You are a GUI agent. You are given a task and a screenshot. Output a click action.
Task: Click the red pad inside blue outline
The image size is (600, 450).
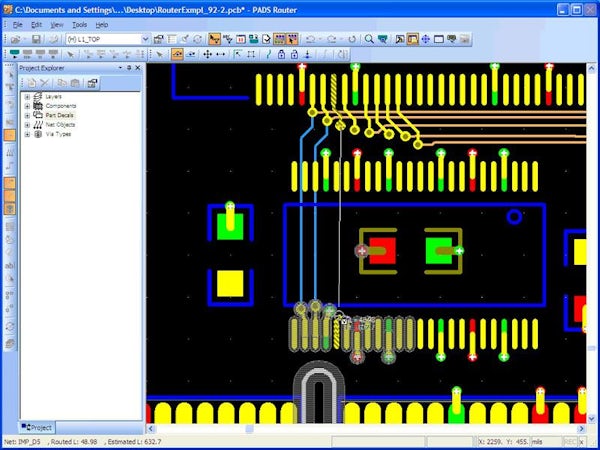click(x=382, y=251)
